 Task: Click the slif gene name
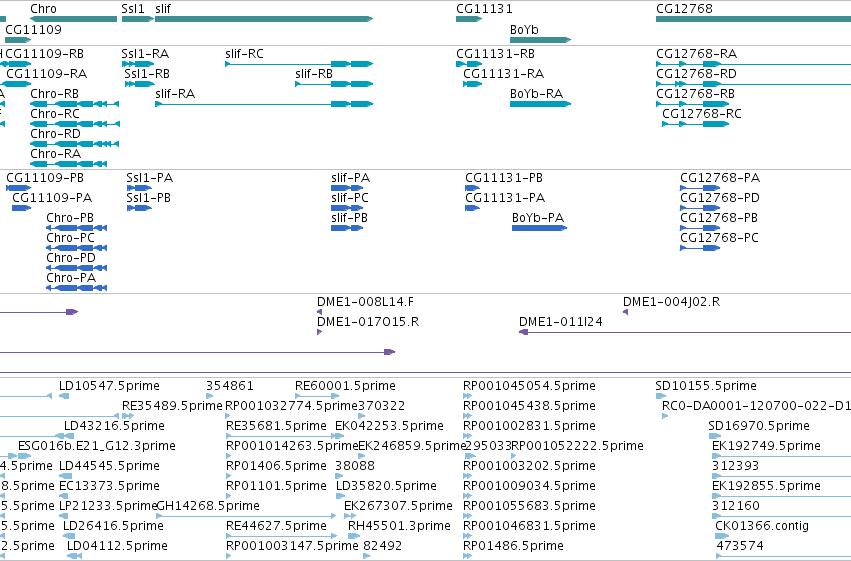tap(163, 9)
